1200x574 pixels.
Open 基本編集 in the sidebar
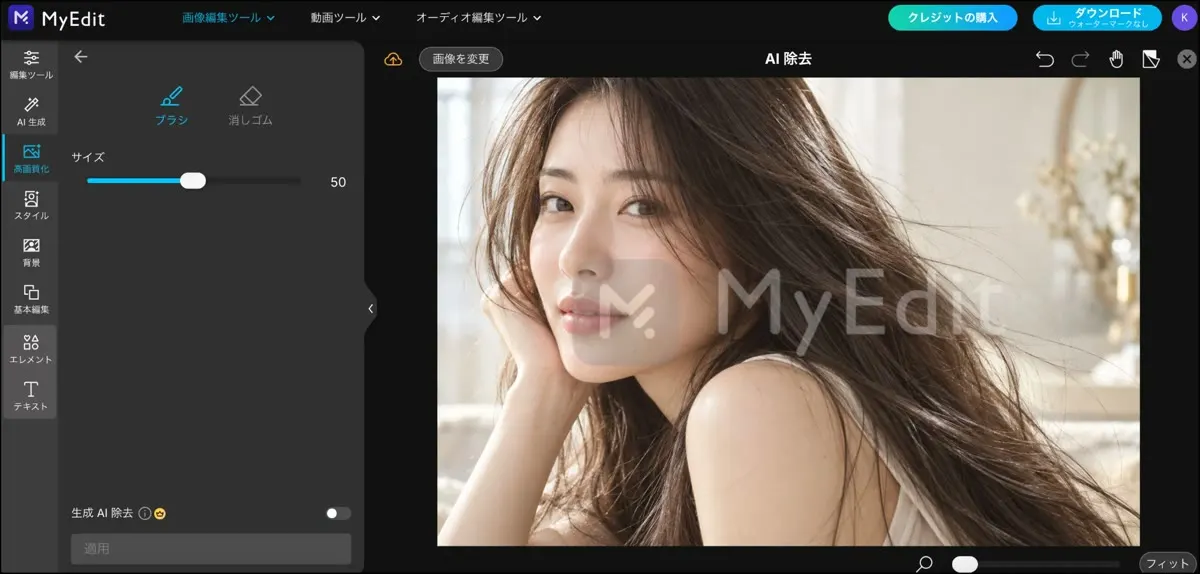pos(31,300)
